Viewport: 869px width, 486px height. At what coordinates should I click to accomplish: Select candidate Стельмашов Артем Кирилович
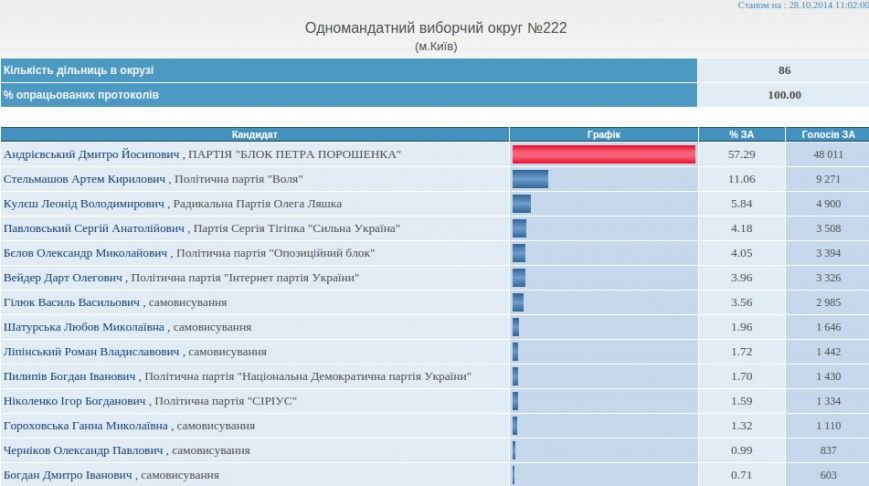[x=84, y=179]
